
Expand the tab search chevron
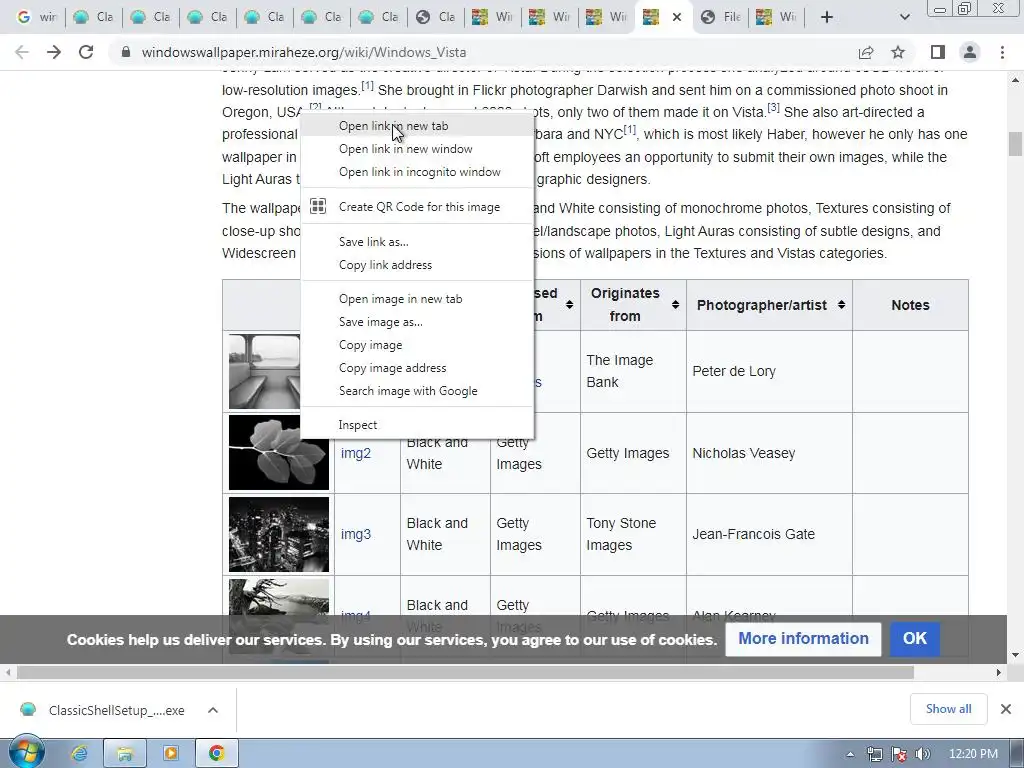point(904,17)
